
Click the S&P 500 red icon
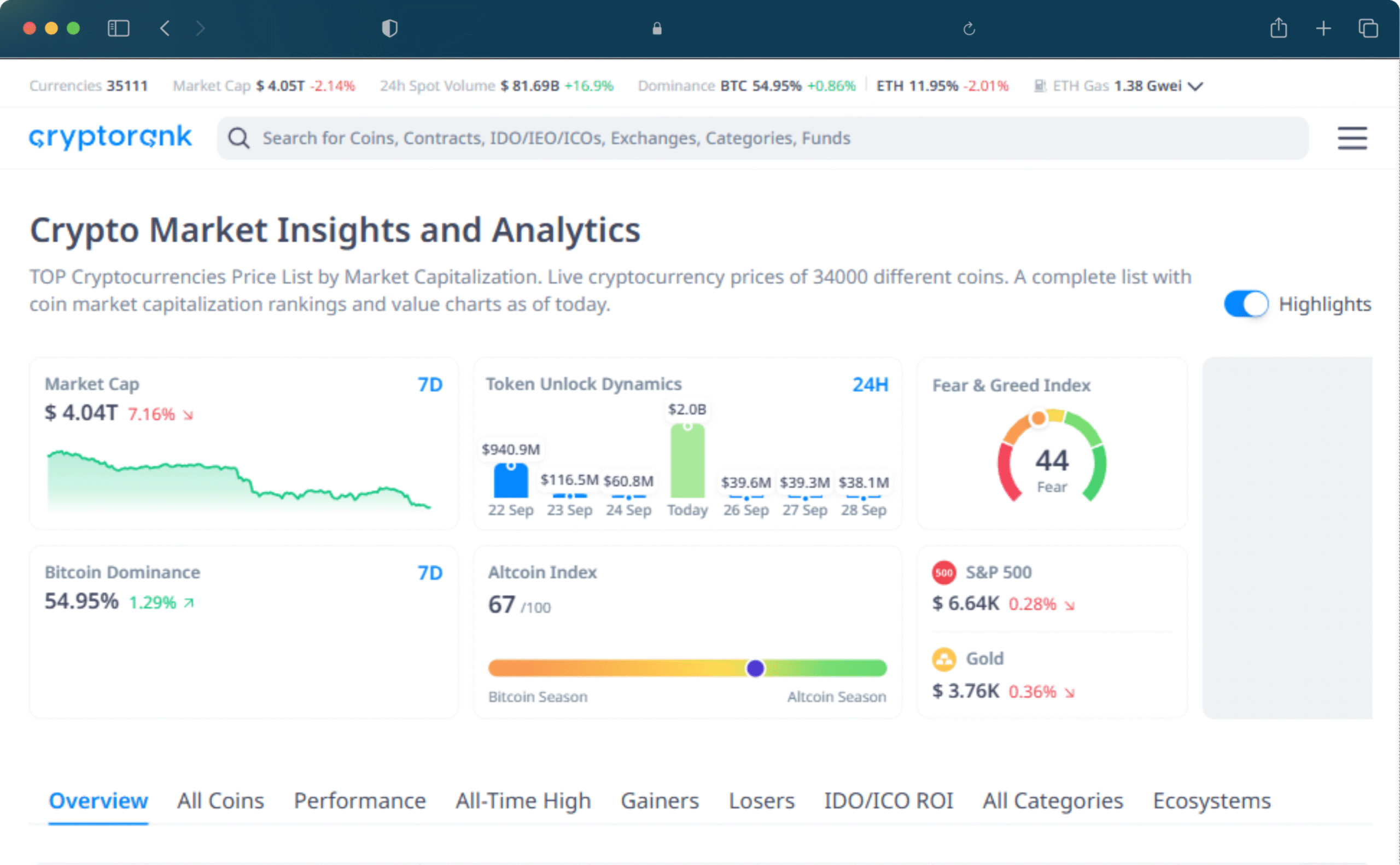[x=943, y=572]
